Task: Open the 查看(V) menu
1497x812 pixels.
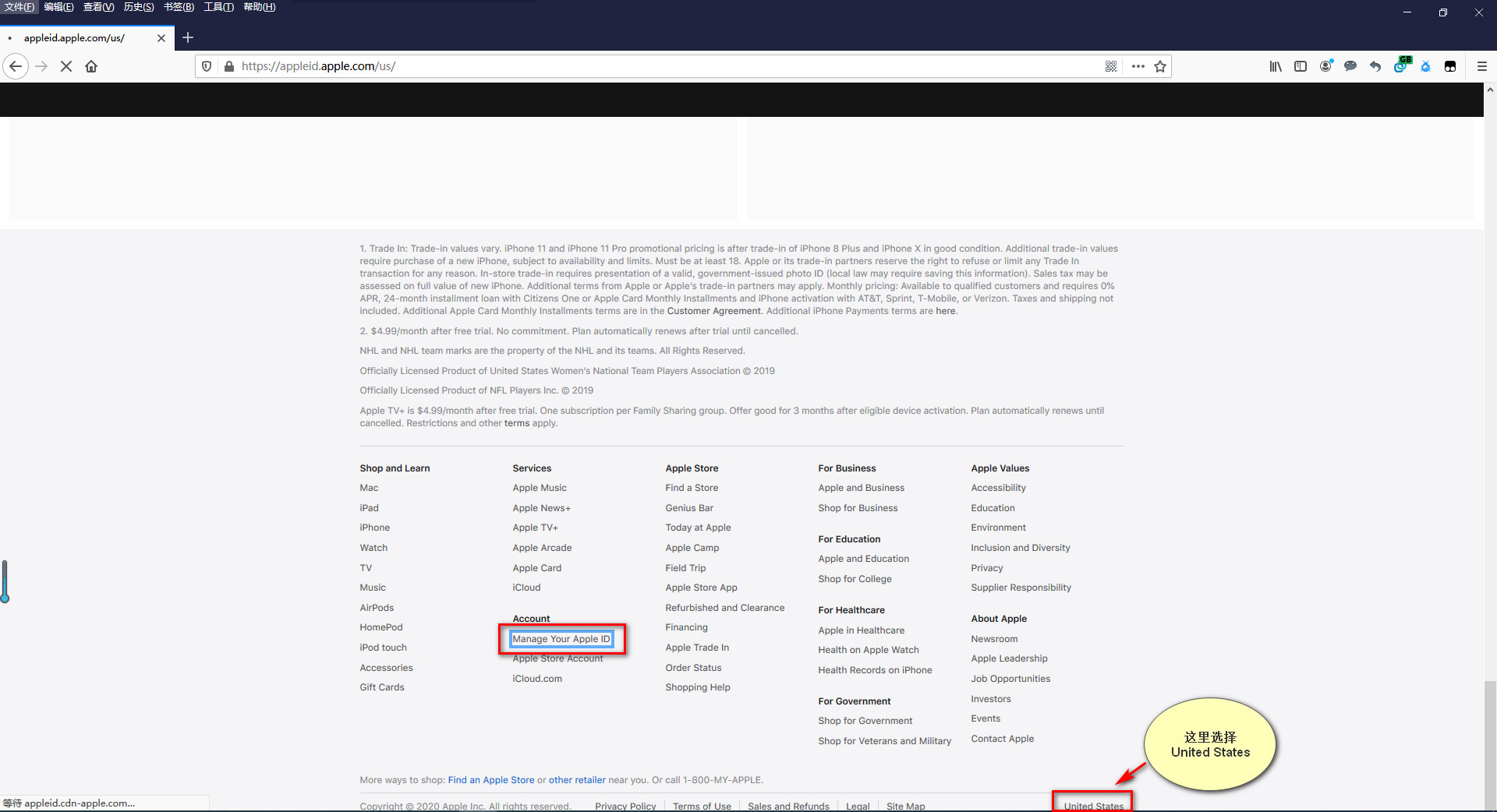Action: tap(99, 7)
